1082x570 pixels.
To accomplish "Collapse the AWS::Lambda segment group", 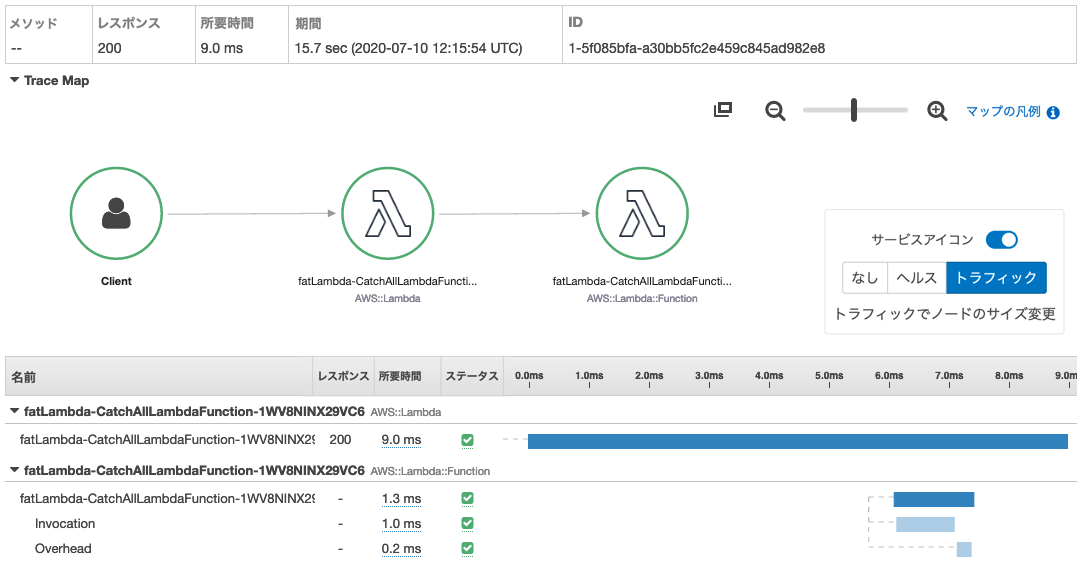I will [x=14, y=411].
